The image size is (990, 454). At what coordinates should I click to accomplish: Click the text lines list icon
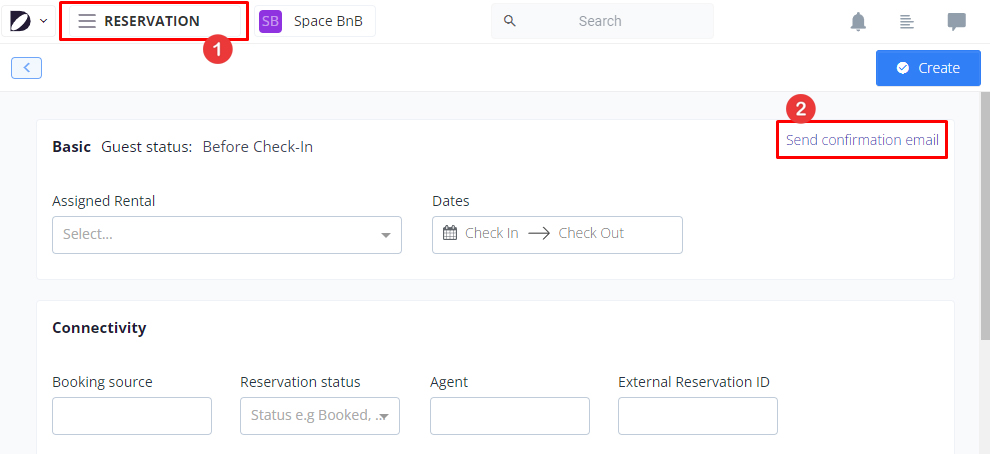tap(907, 21)
